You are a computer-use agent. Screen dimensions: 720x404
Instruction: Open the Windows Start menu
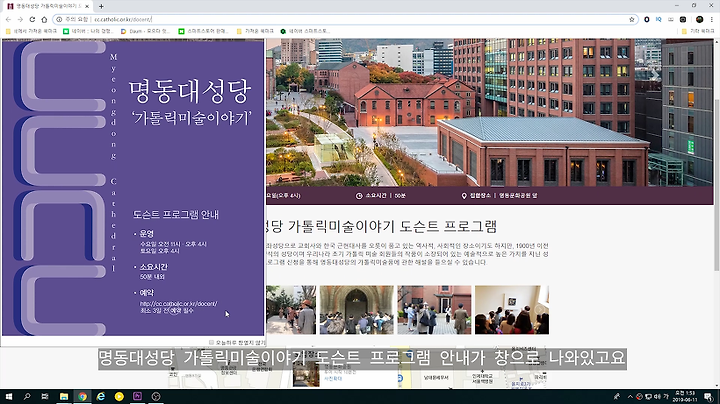point(9,396)
